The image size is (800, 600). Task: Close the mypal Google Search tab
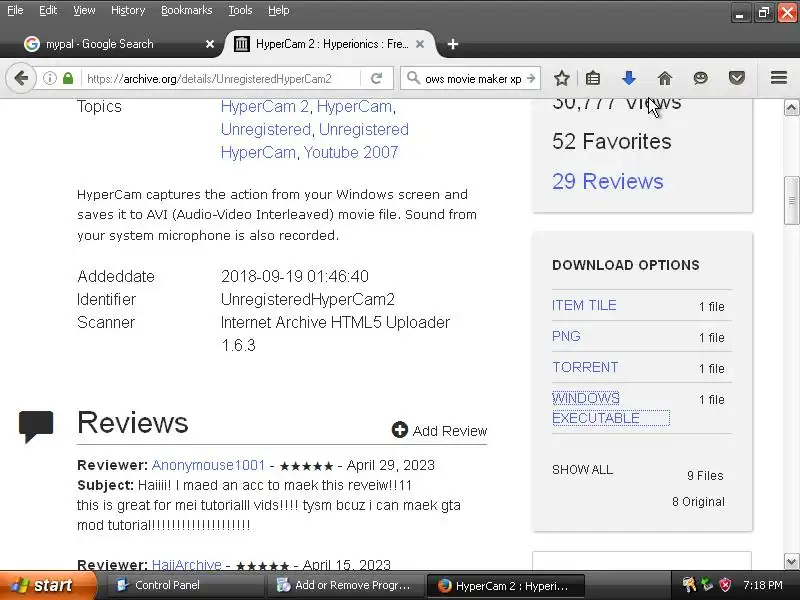pyautogui.click(x=210, y=44)
